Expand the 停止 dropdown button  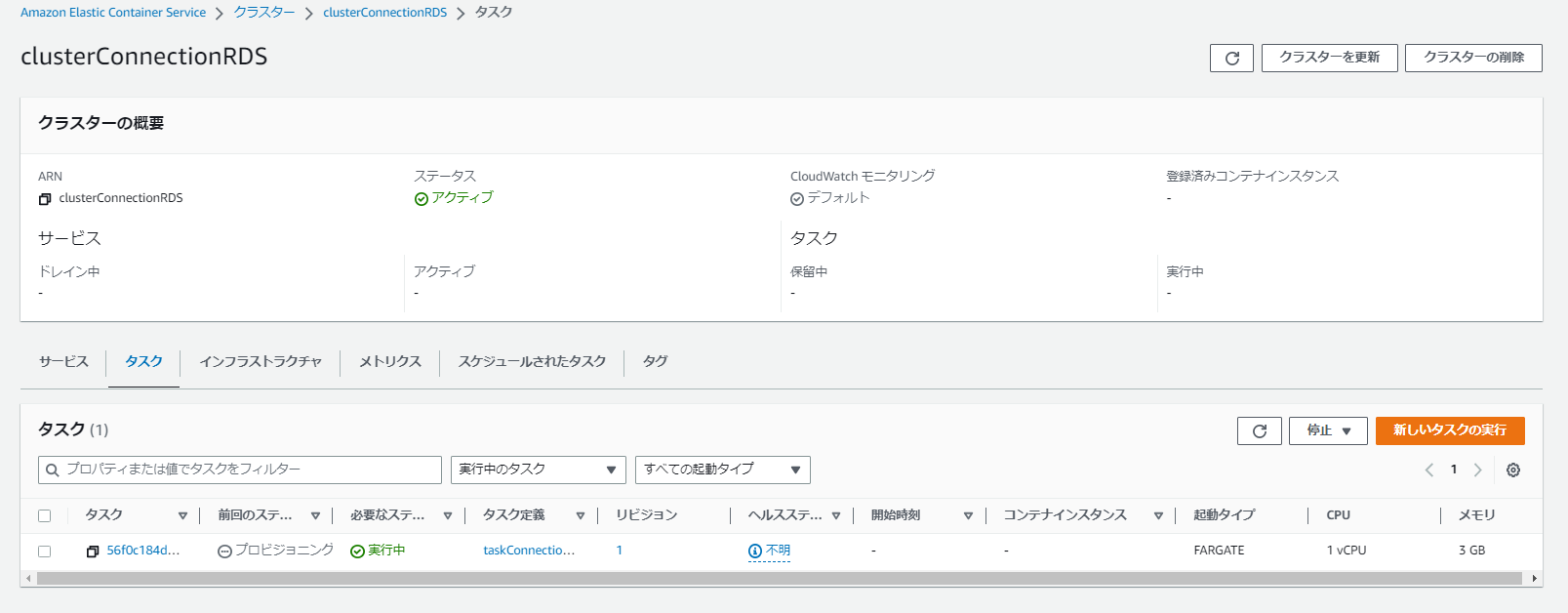[1329, 430]
